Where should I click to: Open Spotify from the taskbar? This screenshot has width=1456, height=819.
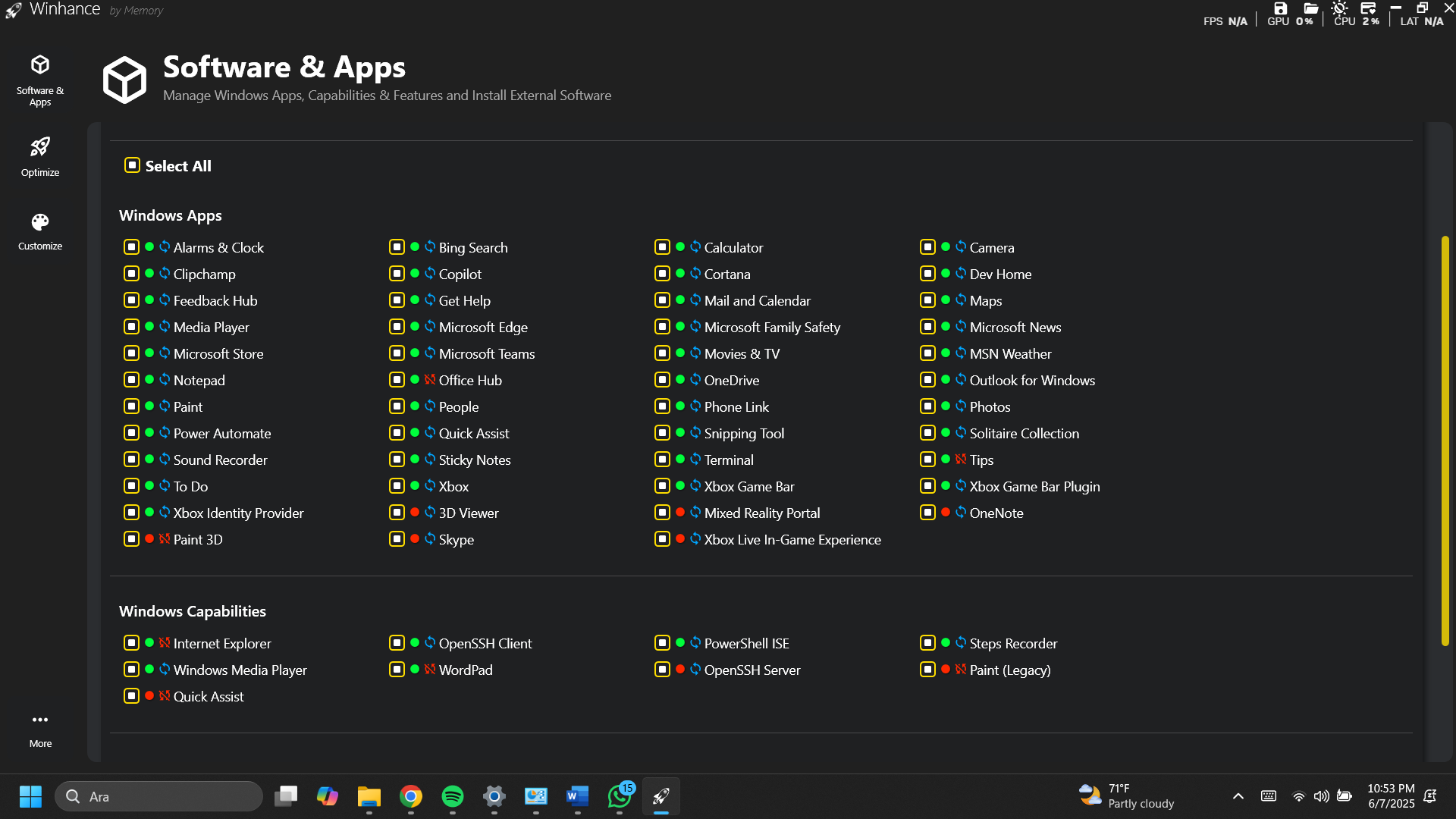coord(453,796)
